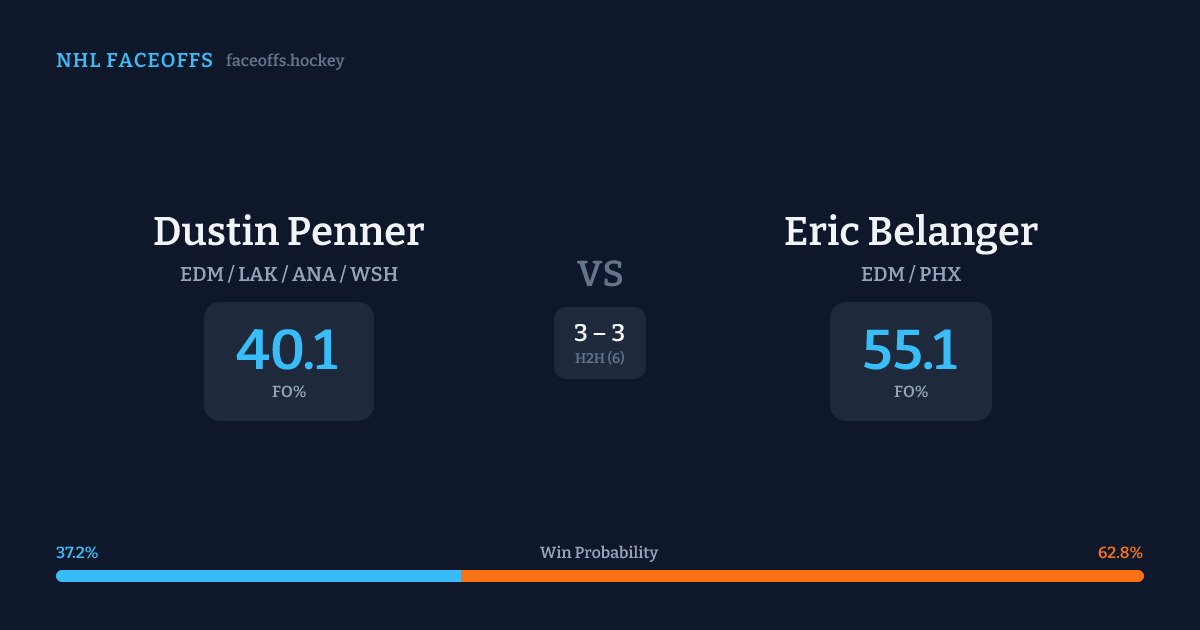Screen dimensions: 1200x630
Task: Click the H2H (6) label
Action: coord(600,358)
